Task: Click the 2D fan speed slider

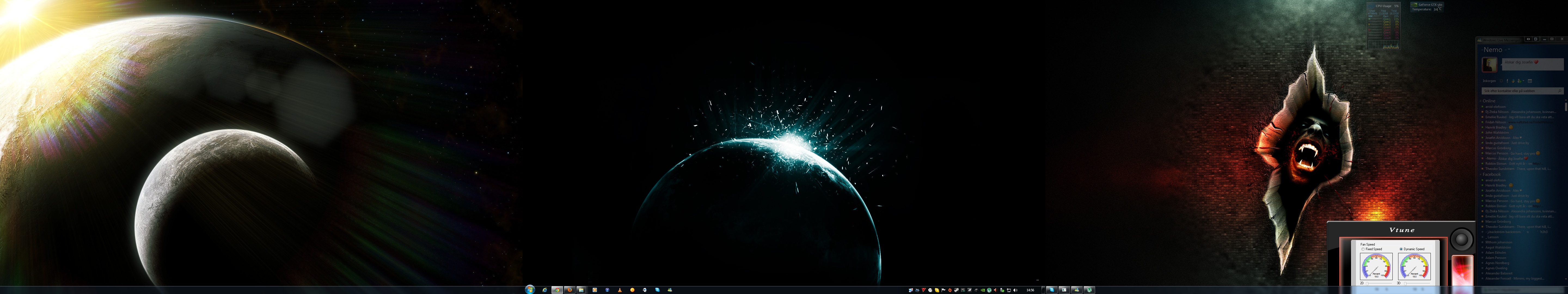Action: pos(1379,283)
